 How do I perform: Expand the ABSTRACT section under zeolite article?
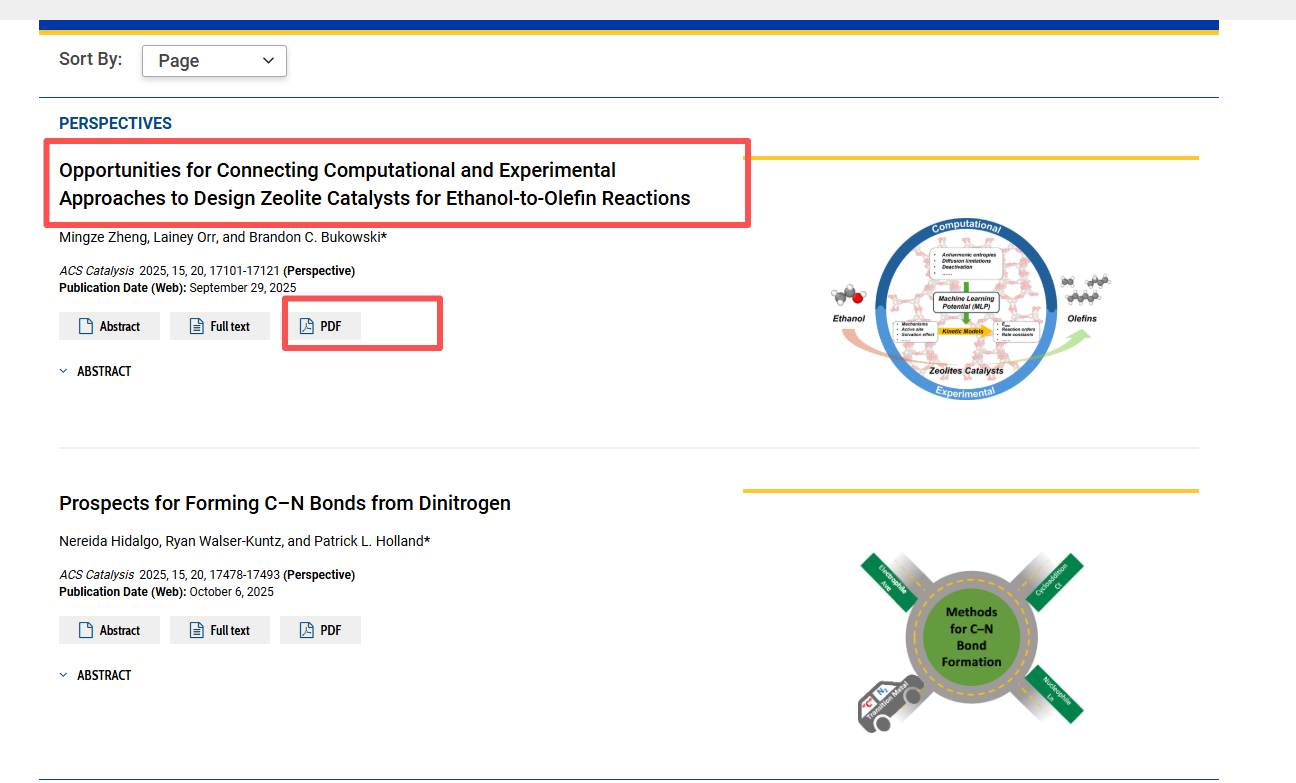point(96,371)
